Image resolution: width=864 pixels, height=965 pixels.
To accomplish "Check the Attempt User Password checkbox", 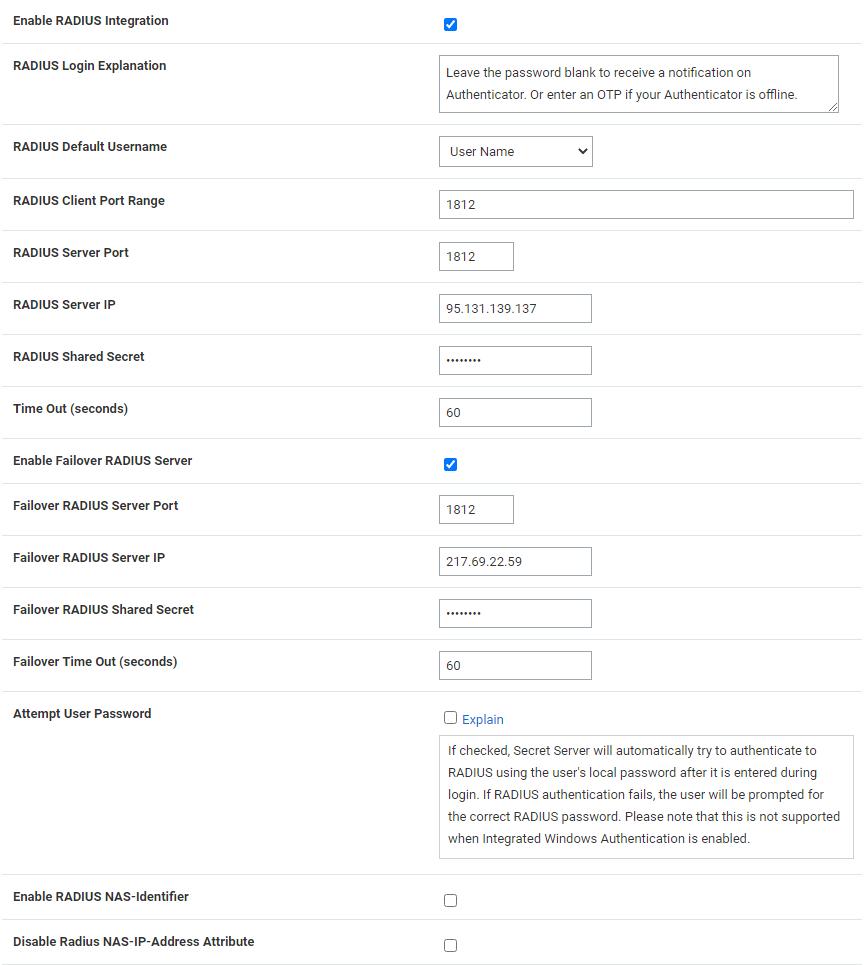I will pos(450,718).
